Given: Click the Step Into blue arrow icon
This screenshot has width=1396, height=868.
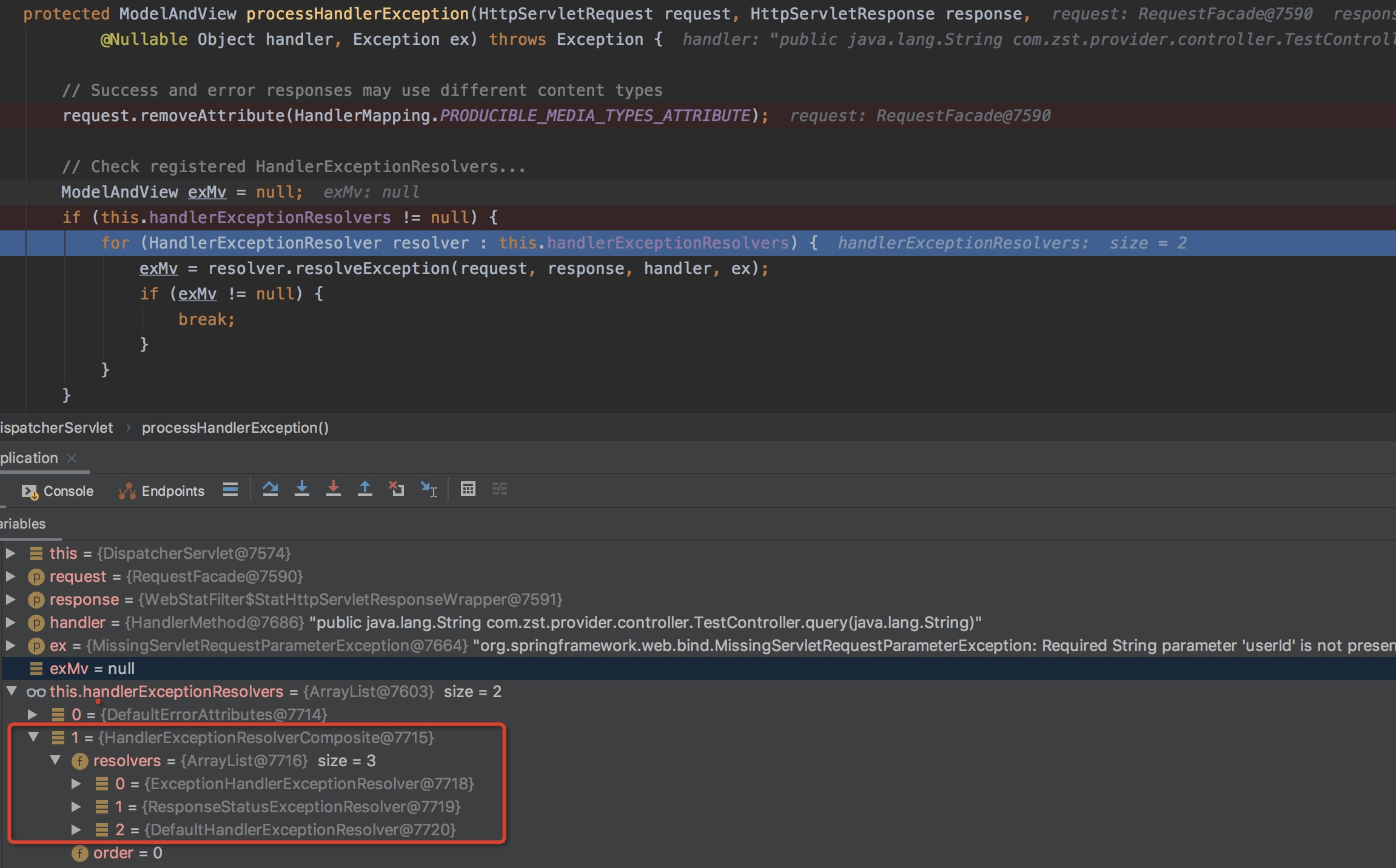Looking at the screenshot, I should click(x=302, y=489).
